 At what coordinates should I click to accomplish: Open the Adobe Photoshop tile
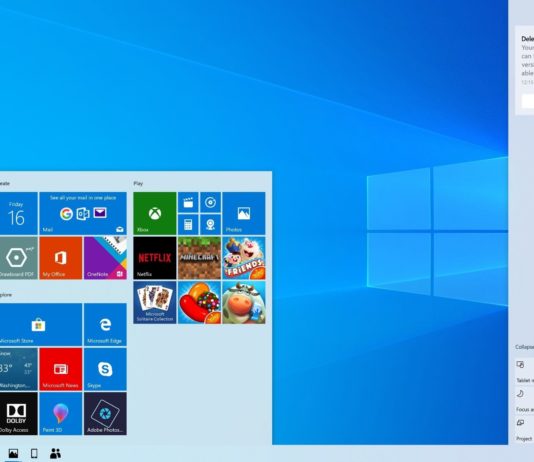coord(105,414)
